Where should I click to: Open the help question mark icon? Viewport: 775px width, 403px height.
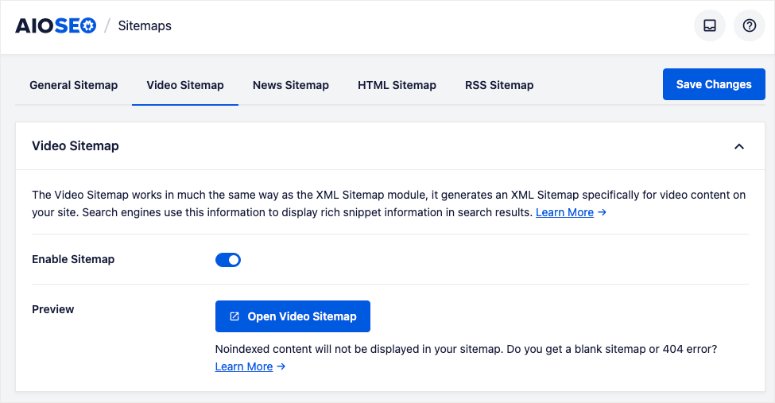(748, 26)
